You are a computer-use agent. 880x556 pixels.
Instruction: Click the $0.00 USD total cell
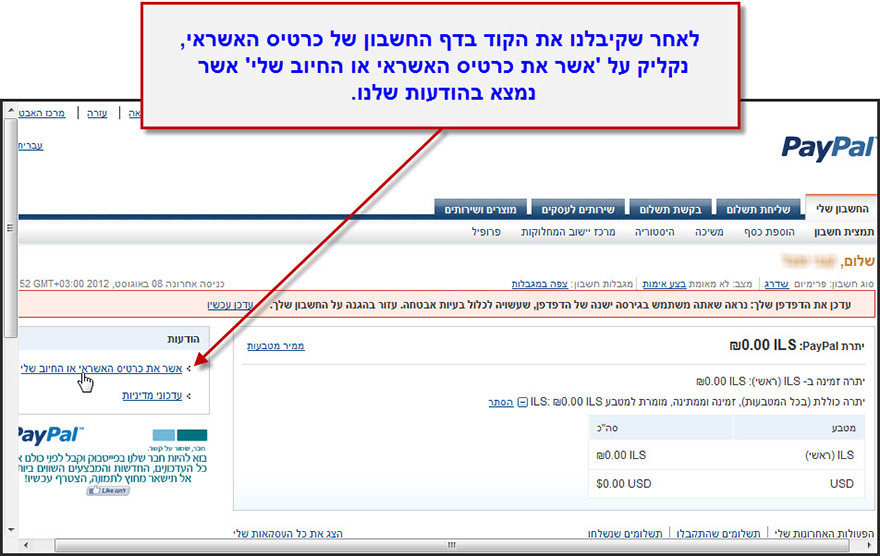point(624,484)
